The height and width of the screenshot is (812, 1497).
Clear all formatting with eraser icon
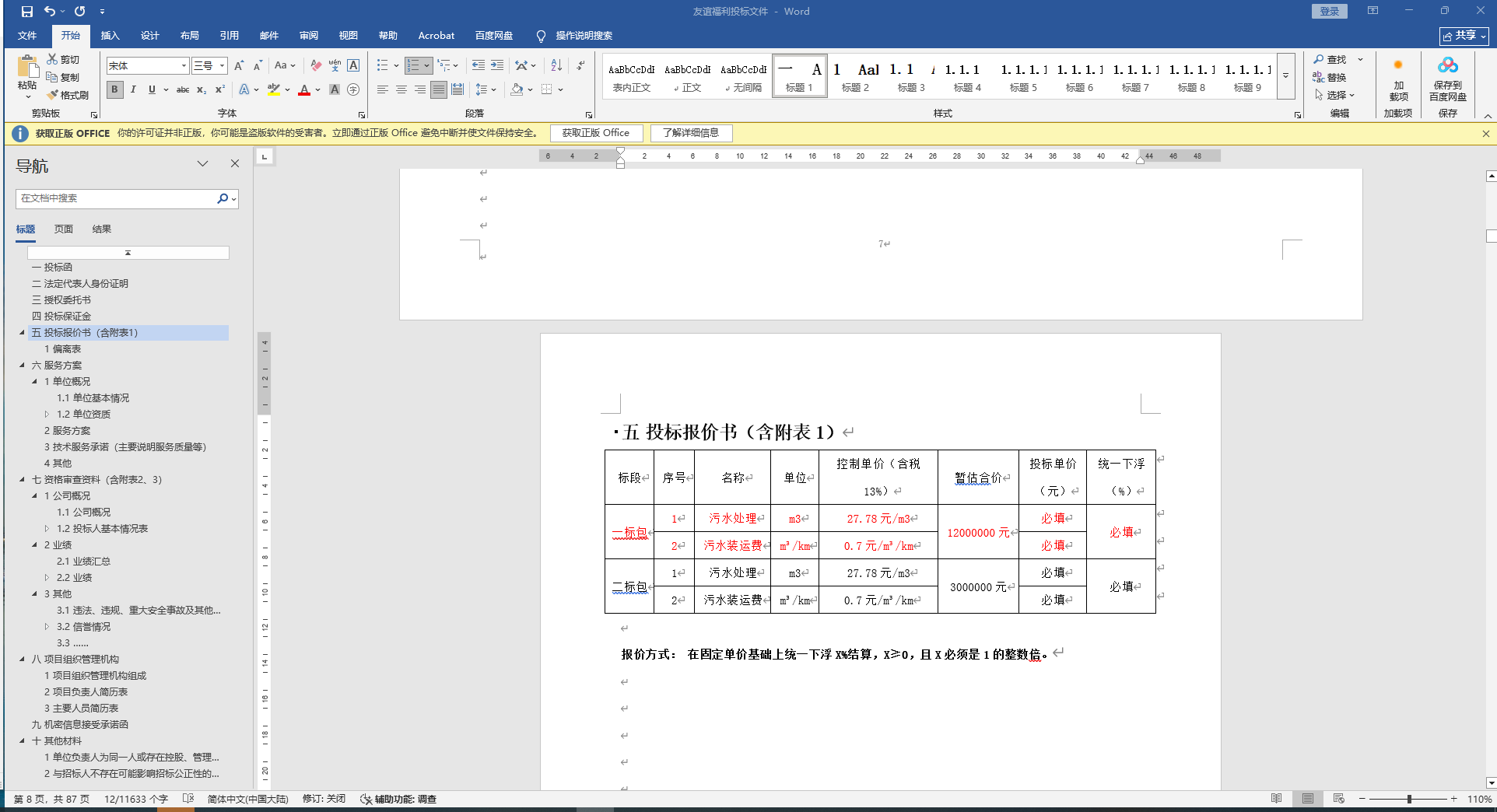[x=315, y=65]
